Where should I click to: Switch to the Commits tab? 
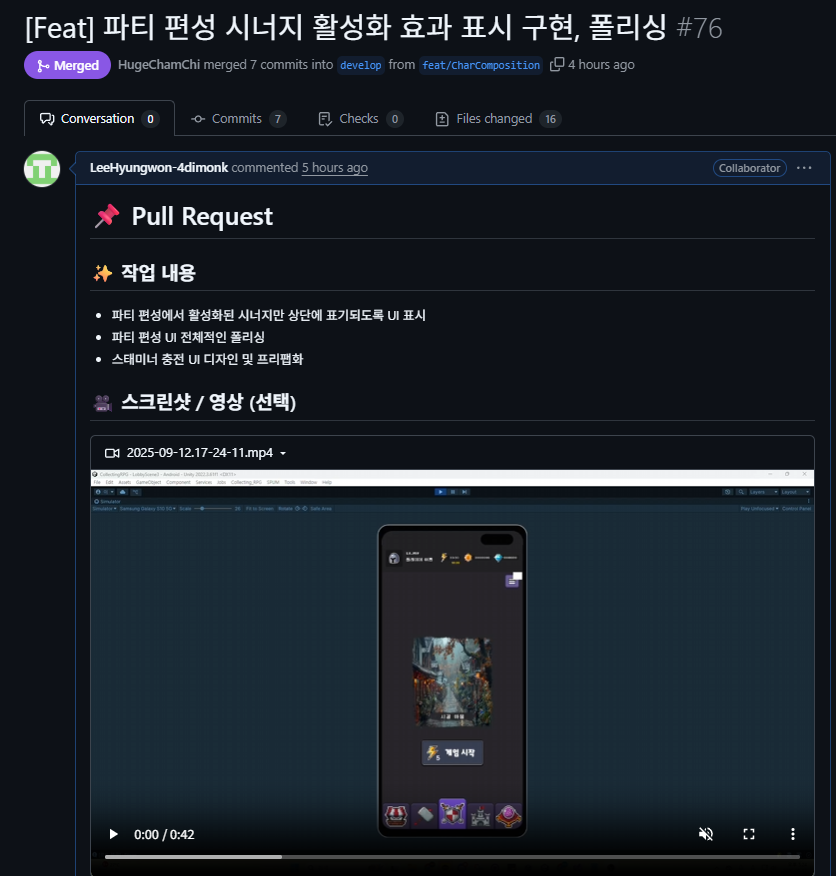[238, 119]
